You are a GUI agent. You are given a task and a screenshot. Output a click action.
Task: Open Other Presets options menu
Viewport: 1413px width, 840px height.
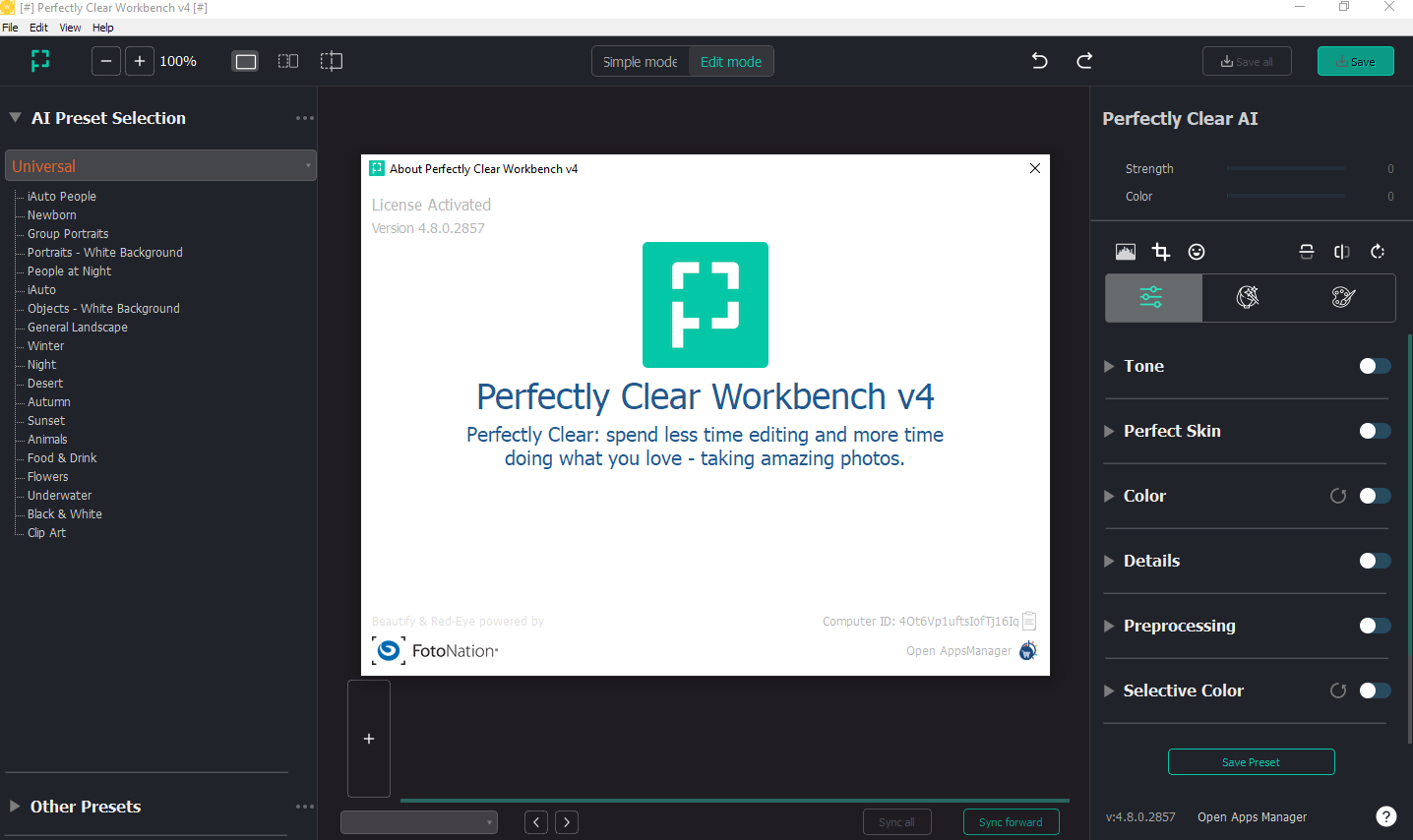coord(305,807)
